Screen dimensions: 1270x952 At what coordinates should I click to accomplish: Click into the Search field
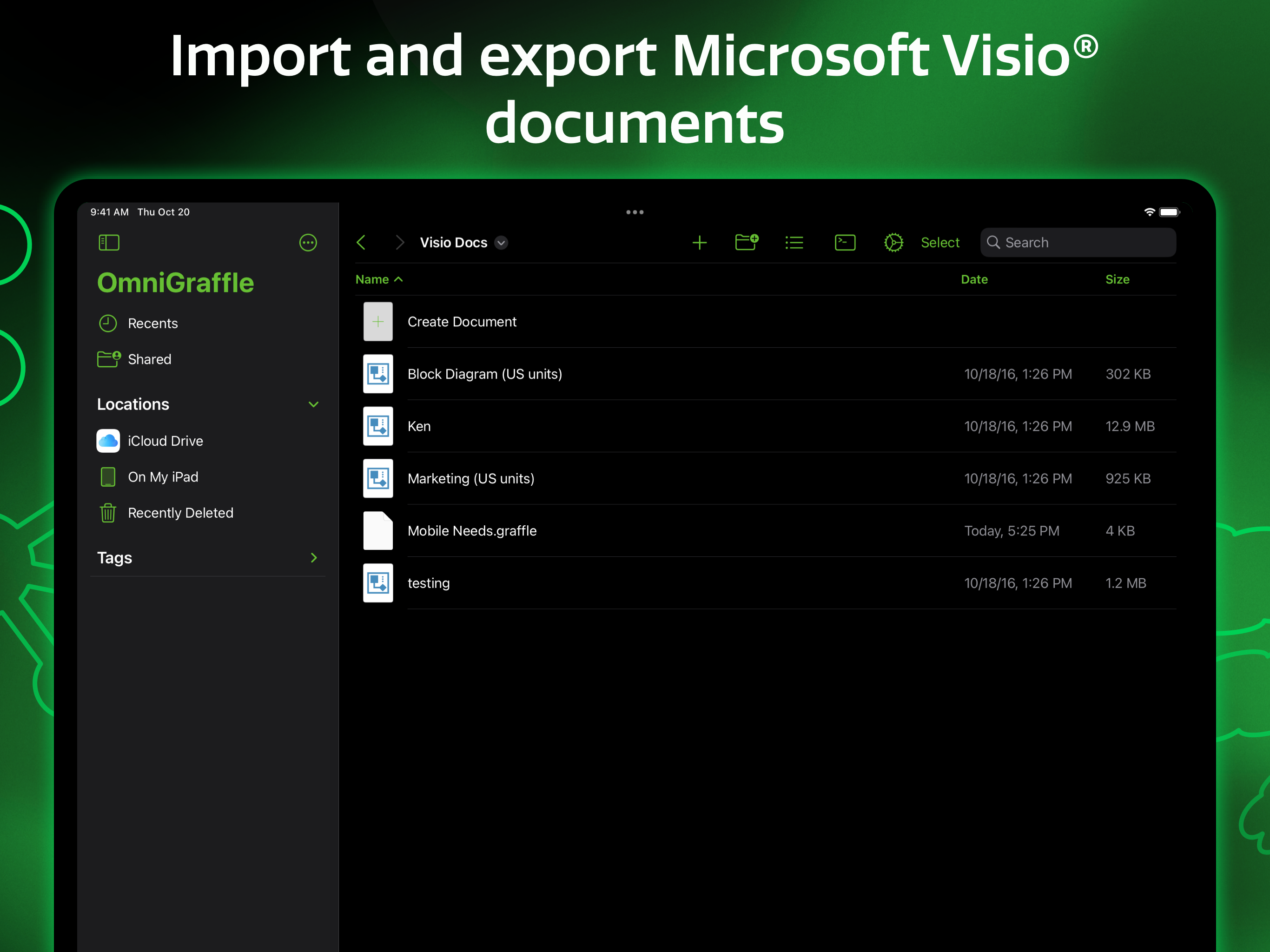click(1078, 242)
